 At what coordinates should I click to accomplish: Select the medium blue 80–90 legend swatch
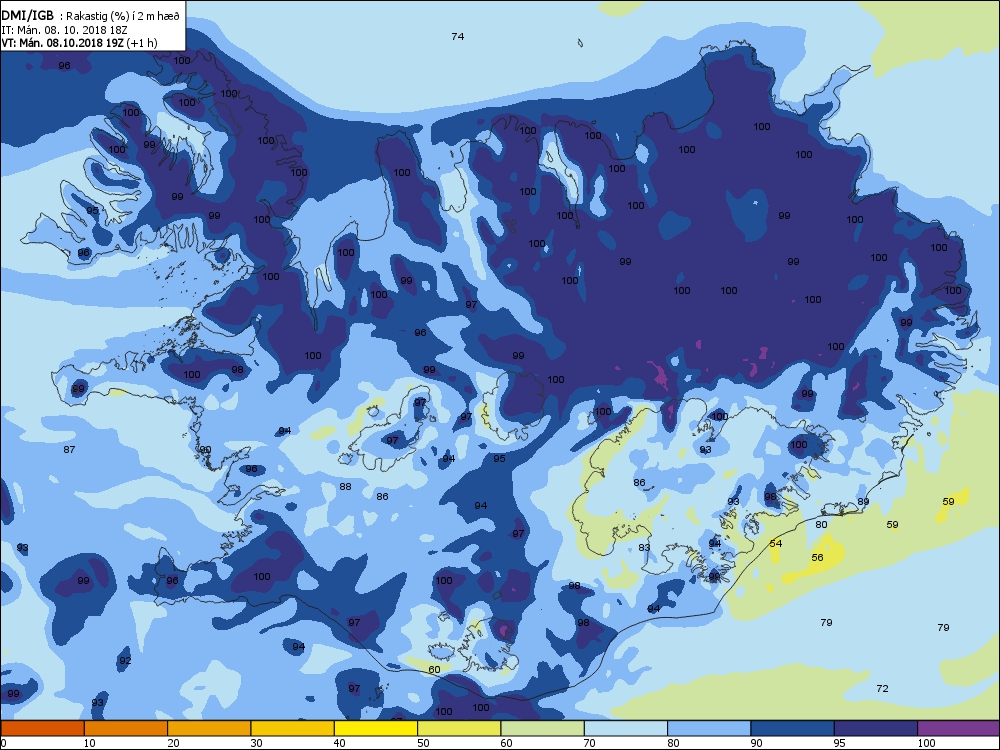(709, 728)
